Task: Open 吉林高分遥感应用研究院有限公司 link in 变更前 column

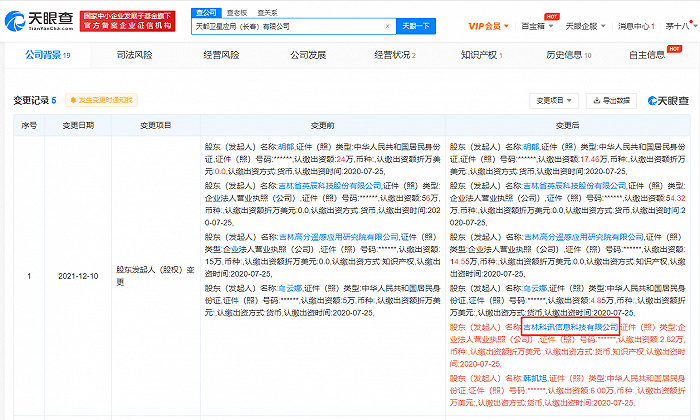Action: (338, 237)
